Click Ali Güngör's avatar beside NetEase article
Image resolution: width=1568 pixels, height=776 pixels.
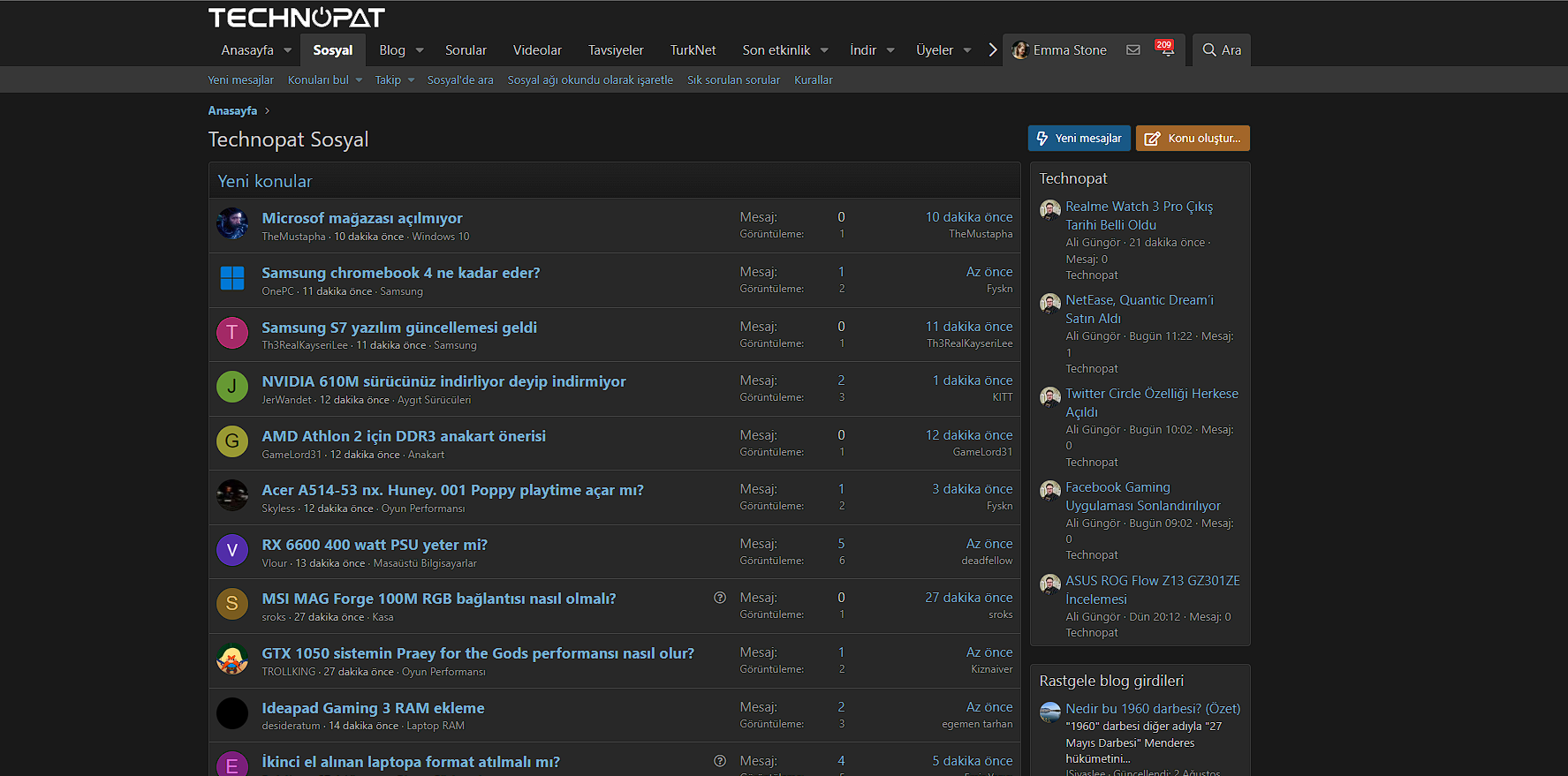coord(1050,303)
